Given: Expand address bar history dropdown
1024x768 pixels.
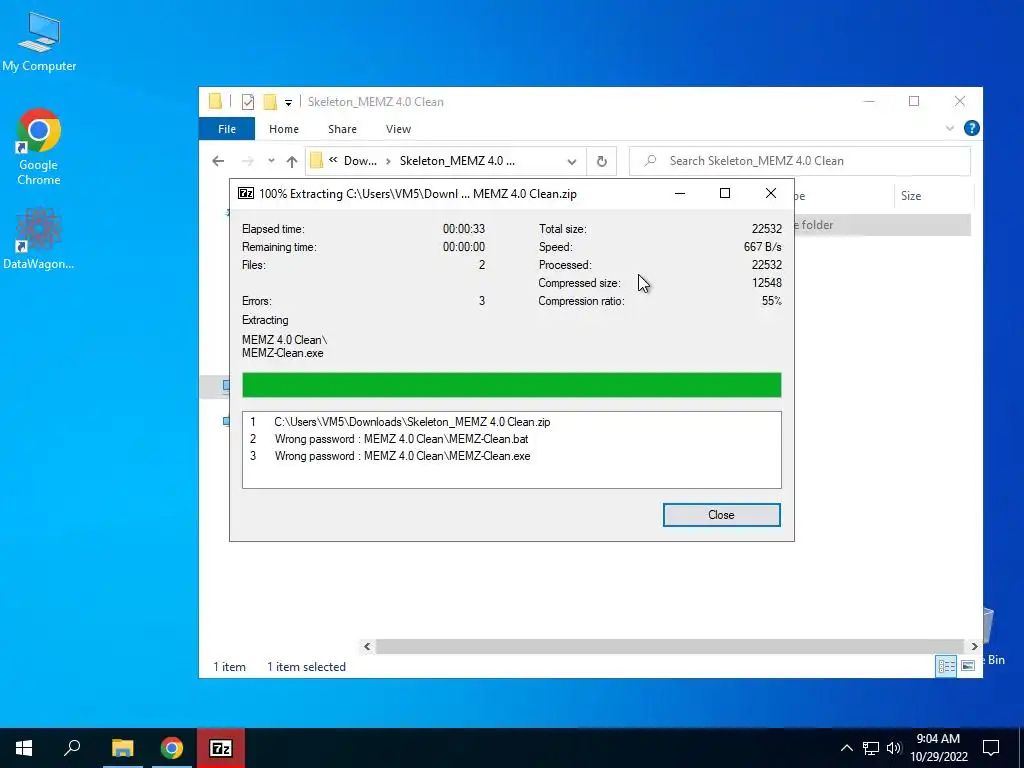Looking at the screenshot, I should (x=571, y=161).
